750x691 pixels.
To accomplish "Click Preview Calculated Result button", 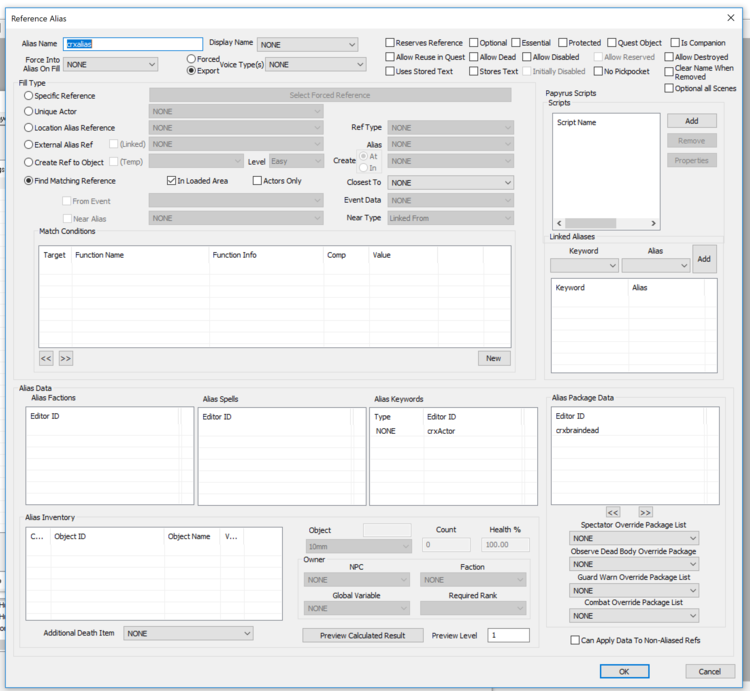I will pos(363,636).
